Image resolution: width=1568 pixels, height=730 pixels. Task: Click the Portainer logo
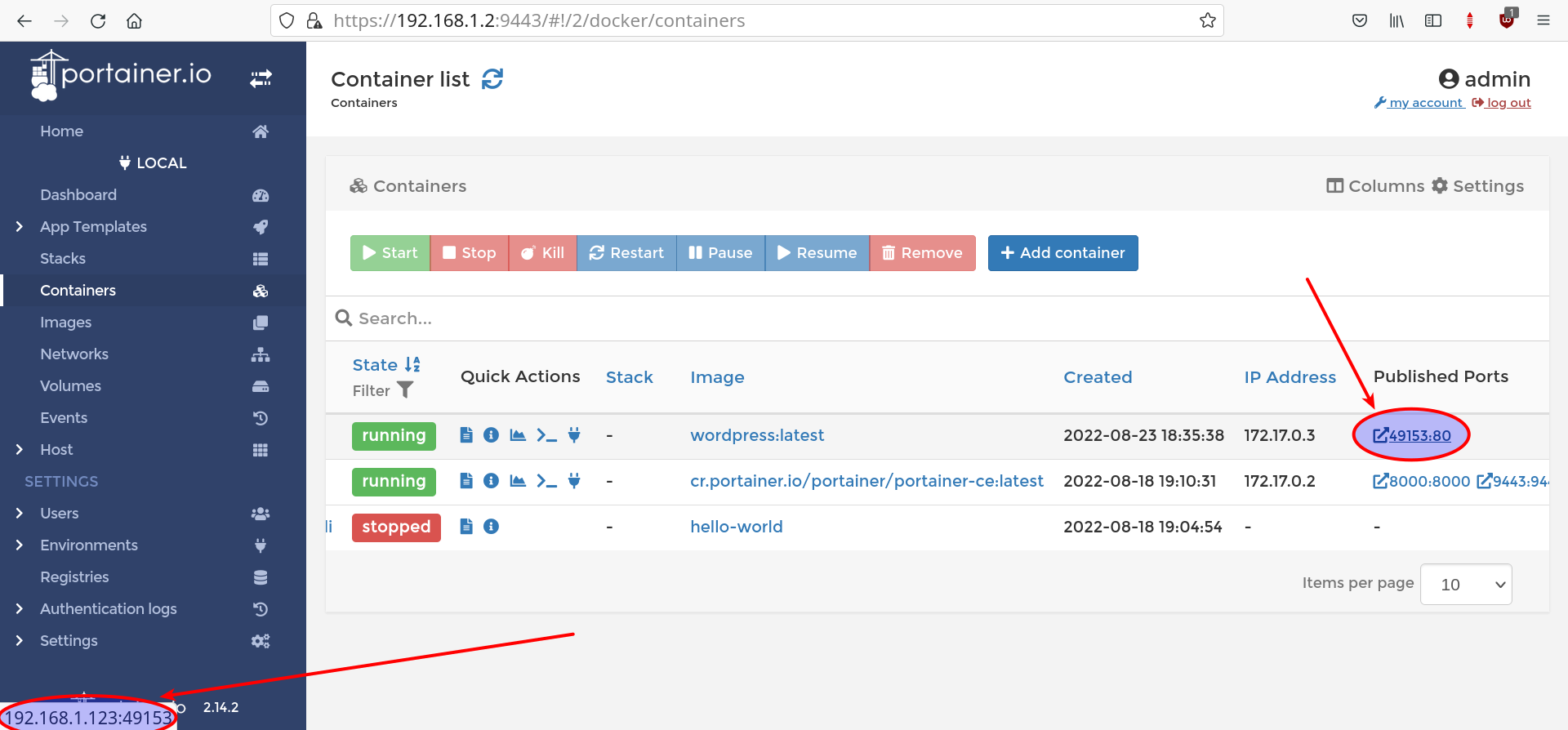coord(121,75)
